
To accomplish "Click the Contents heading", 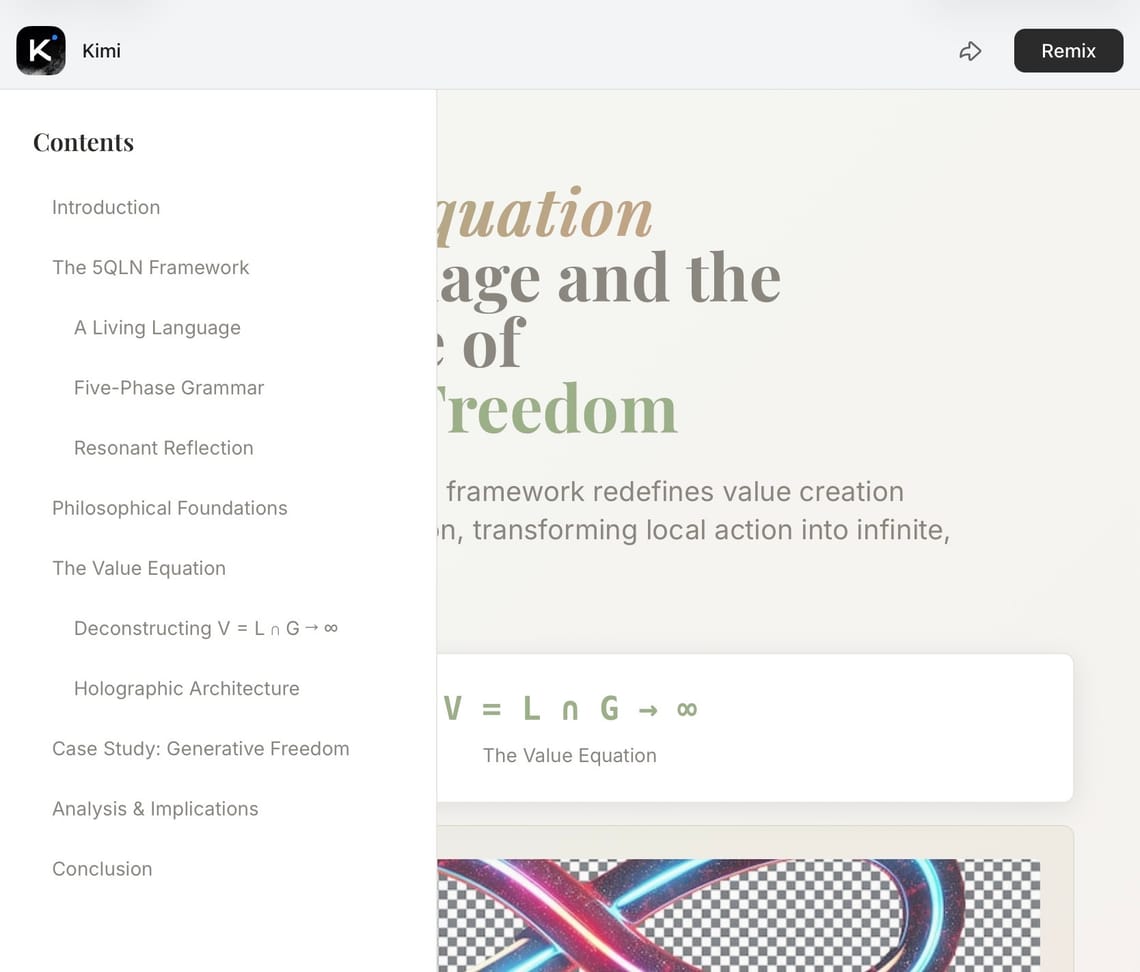I will [x=83, y=142].
